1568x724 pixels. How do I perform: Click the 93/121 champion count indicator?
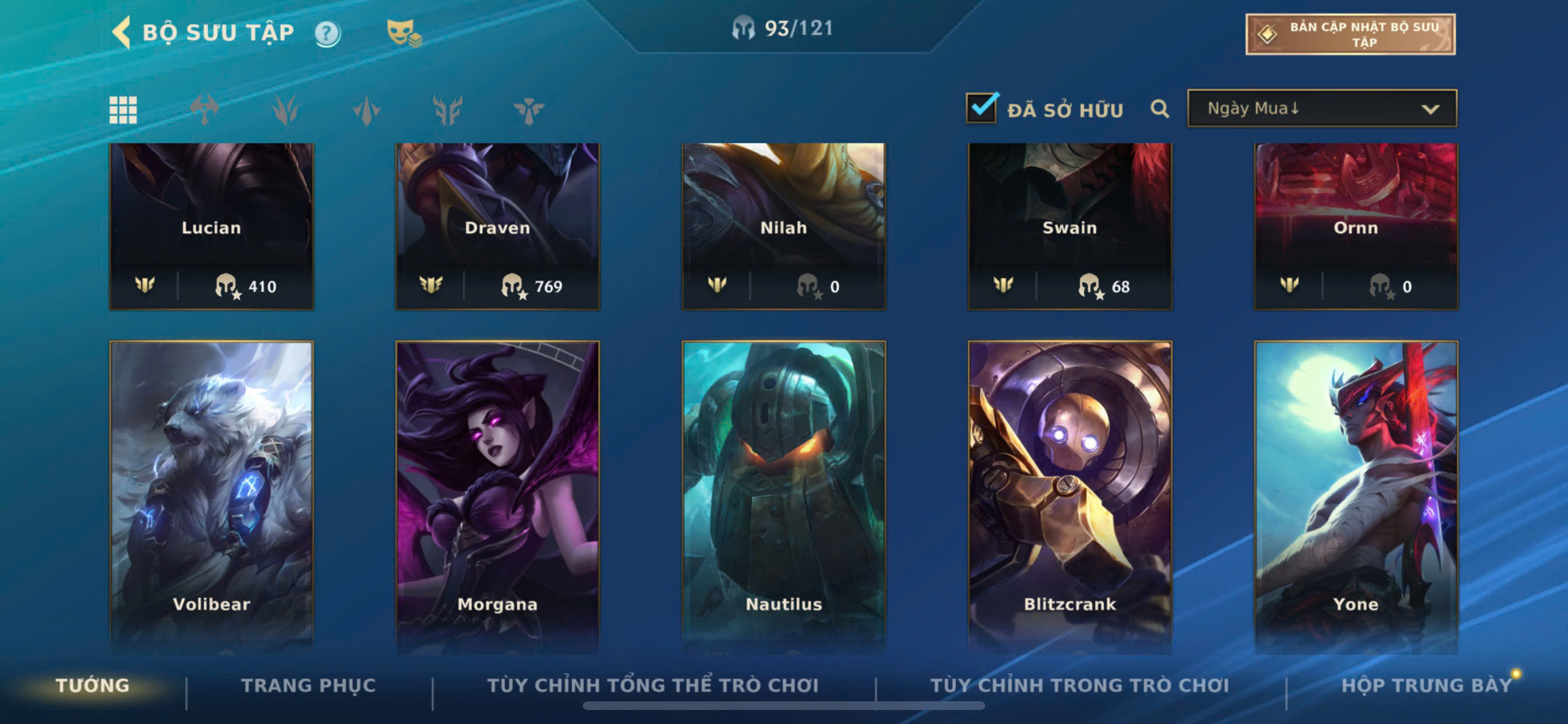(783, 28)
